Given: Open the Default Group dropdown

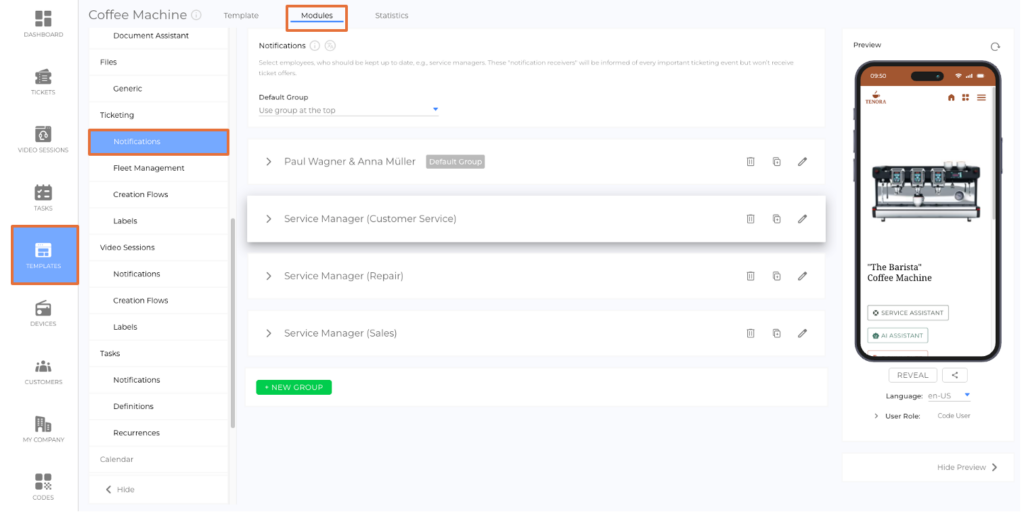Looking at the screenshot, I should (348, 110).
